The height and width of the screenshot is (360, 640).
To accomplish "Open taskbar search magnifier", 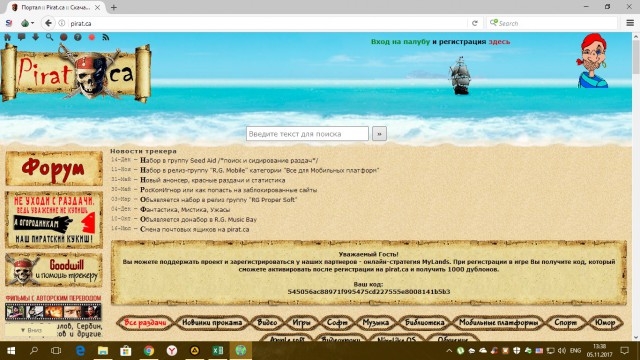I will point(34,351).
